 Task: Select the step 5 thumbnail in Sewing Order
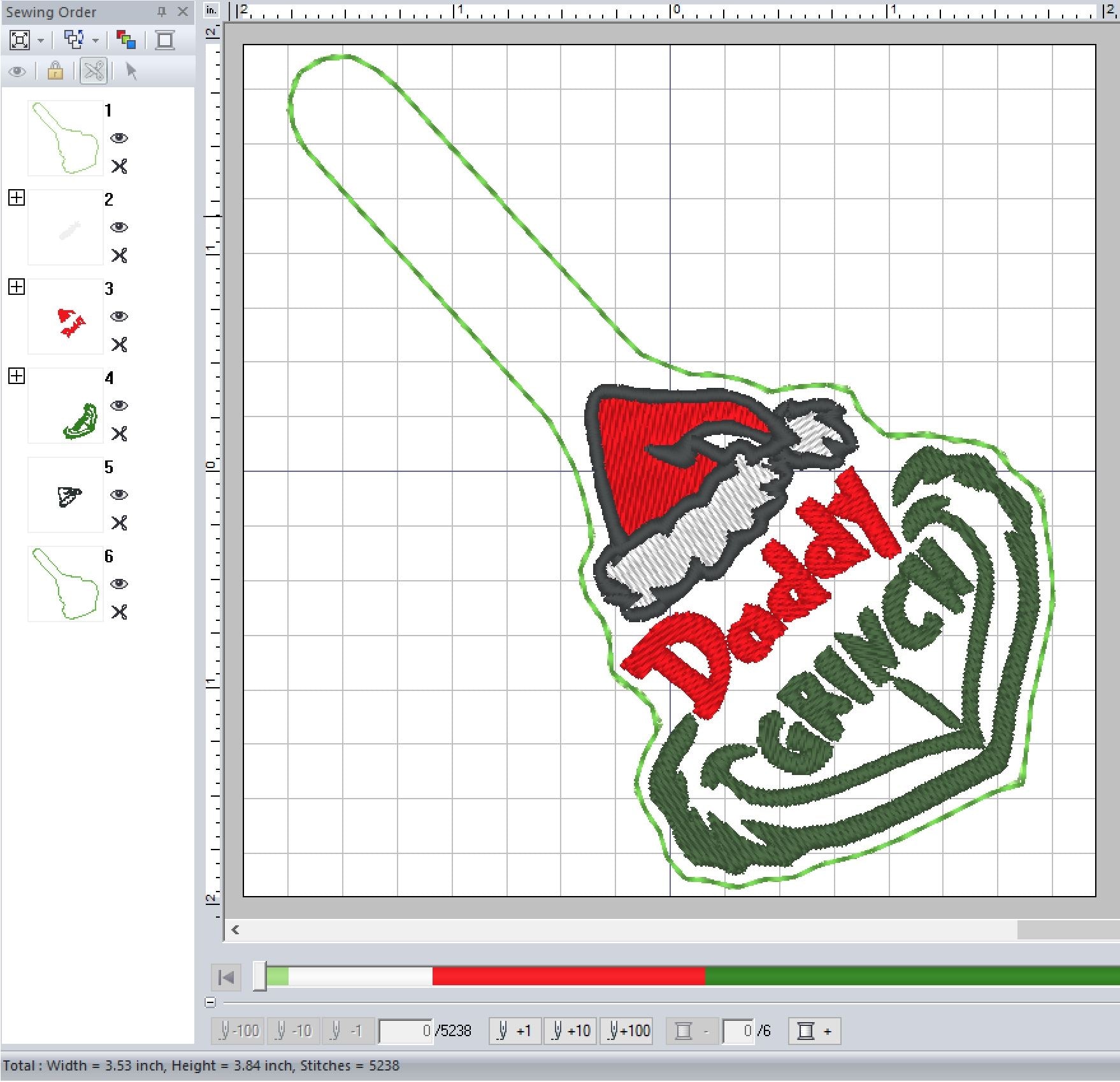(66, 495)
